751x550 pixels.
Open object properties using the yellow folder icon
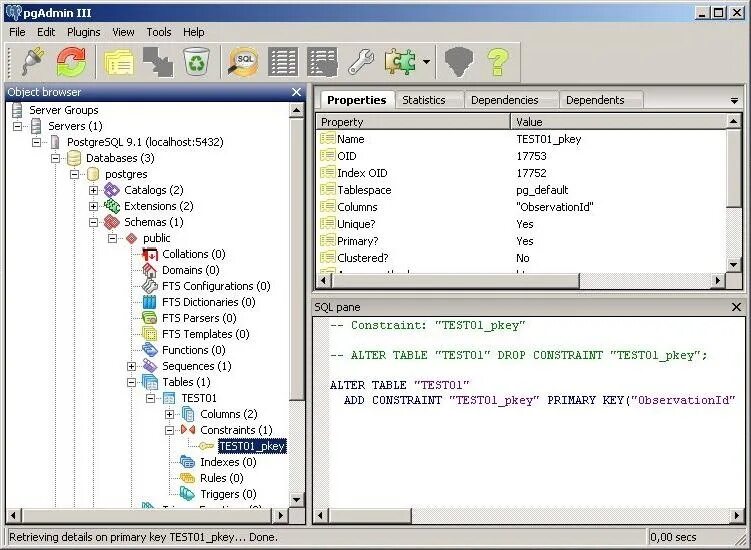pos(119,62)
